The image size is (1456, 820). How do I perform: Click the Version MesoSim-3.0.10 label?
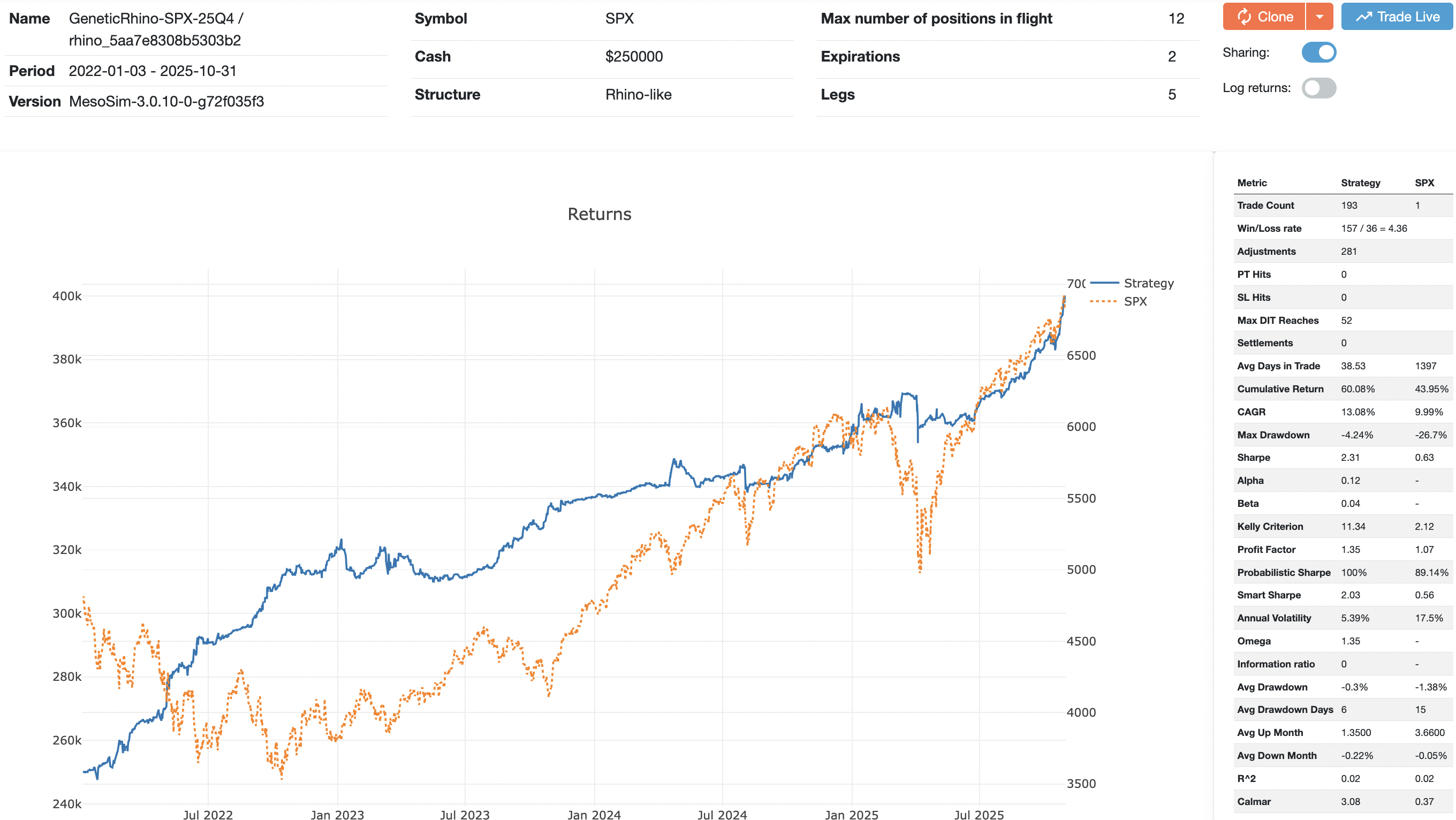pyautogui.click(x=166, y=102)
